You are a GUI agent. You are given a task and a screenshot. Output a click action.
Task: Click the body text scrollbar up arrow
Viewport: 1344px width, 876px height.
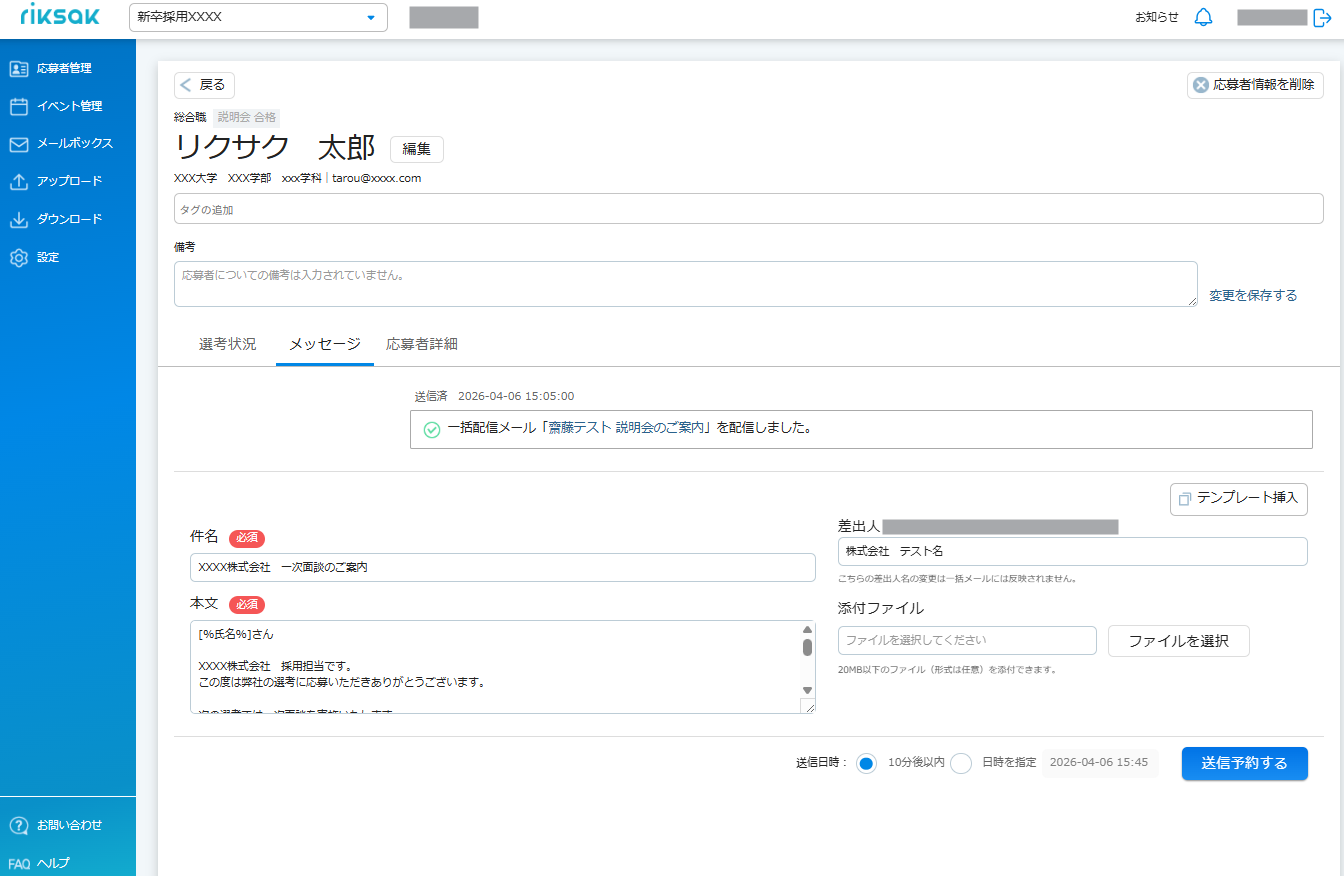[x=807, y=629]
